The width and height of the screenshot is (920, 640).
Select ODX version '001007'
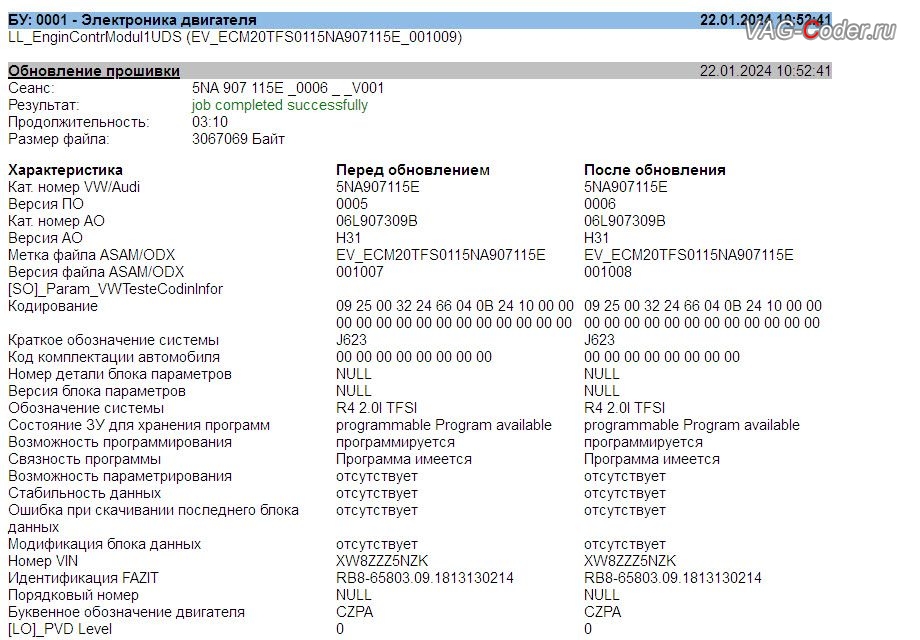click(x=359, y=272)
